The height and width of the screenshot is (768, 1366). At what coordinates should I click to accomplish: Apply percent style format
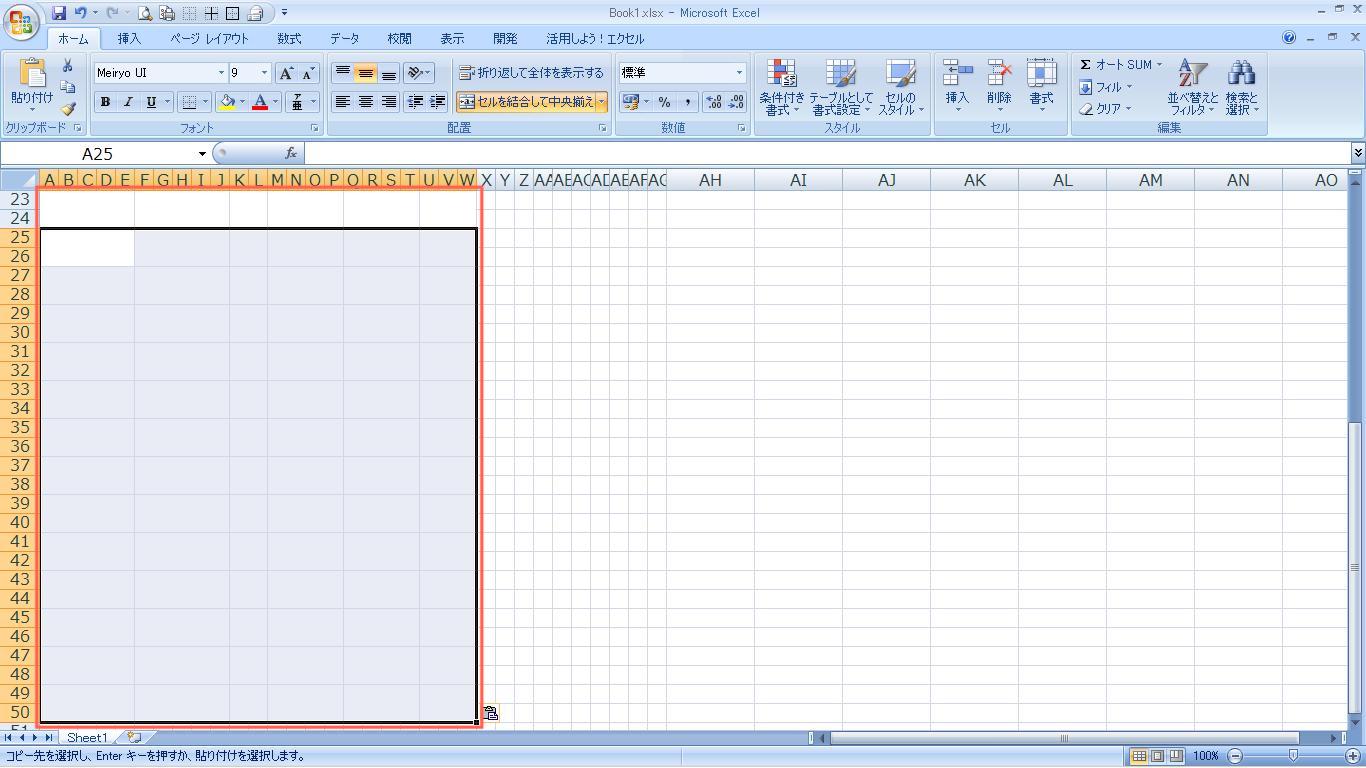pyautogui.click(x=664, y=102)
